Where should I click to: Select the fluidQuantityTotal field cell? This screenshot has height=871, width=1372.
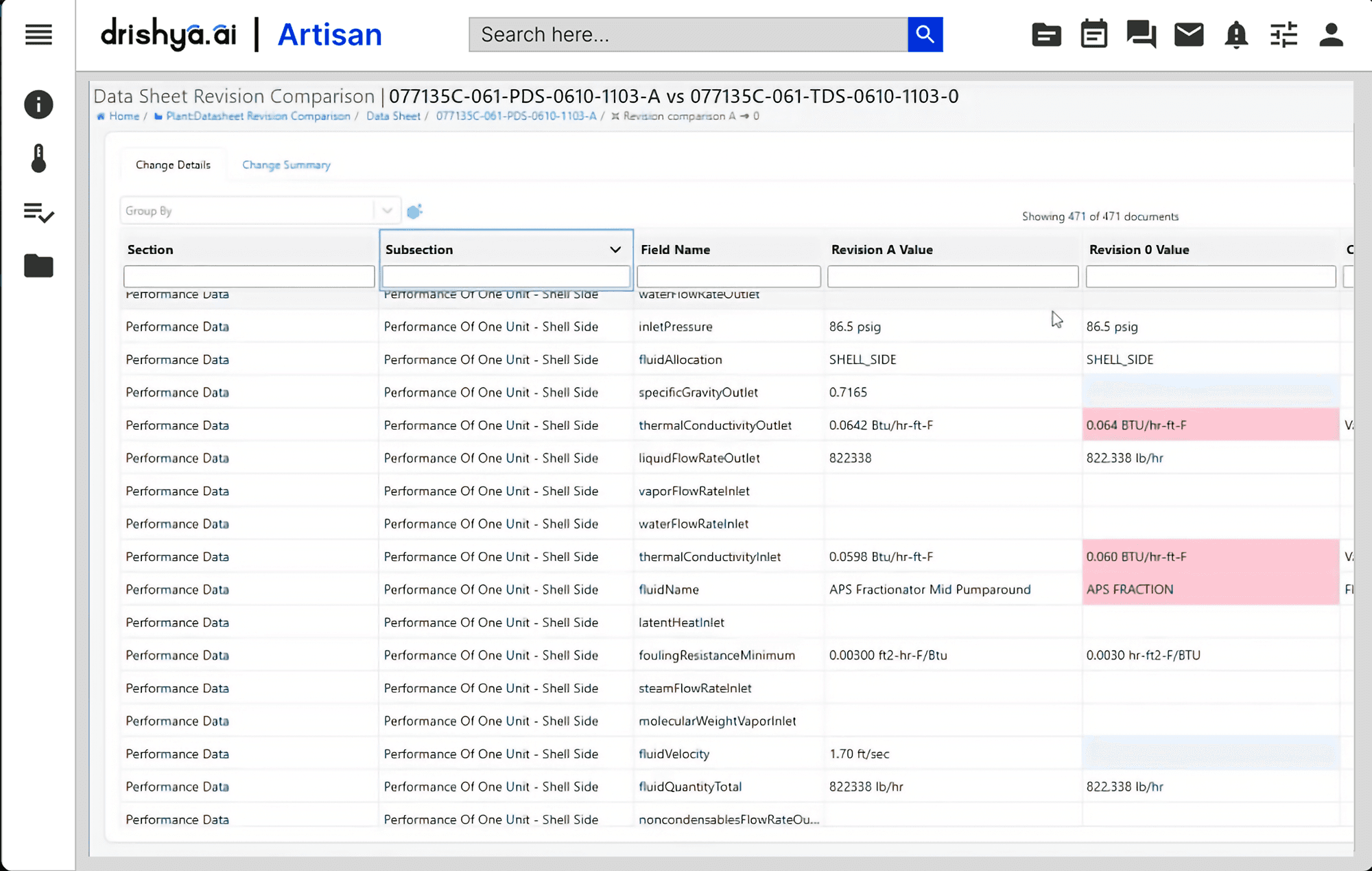[729, 787]
